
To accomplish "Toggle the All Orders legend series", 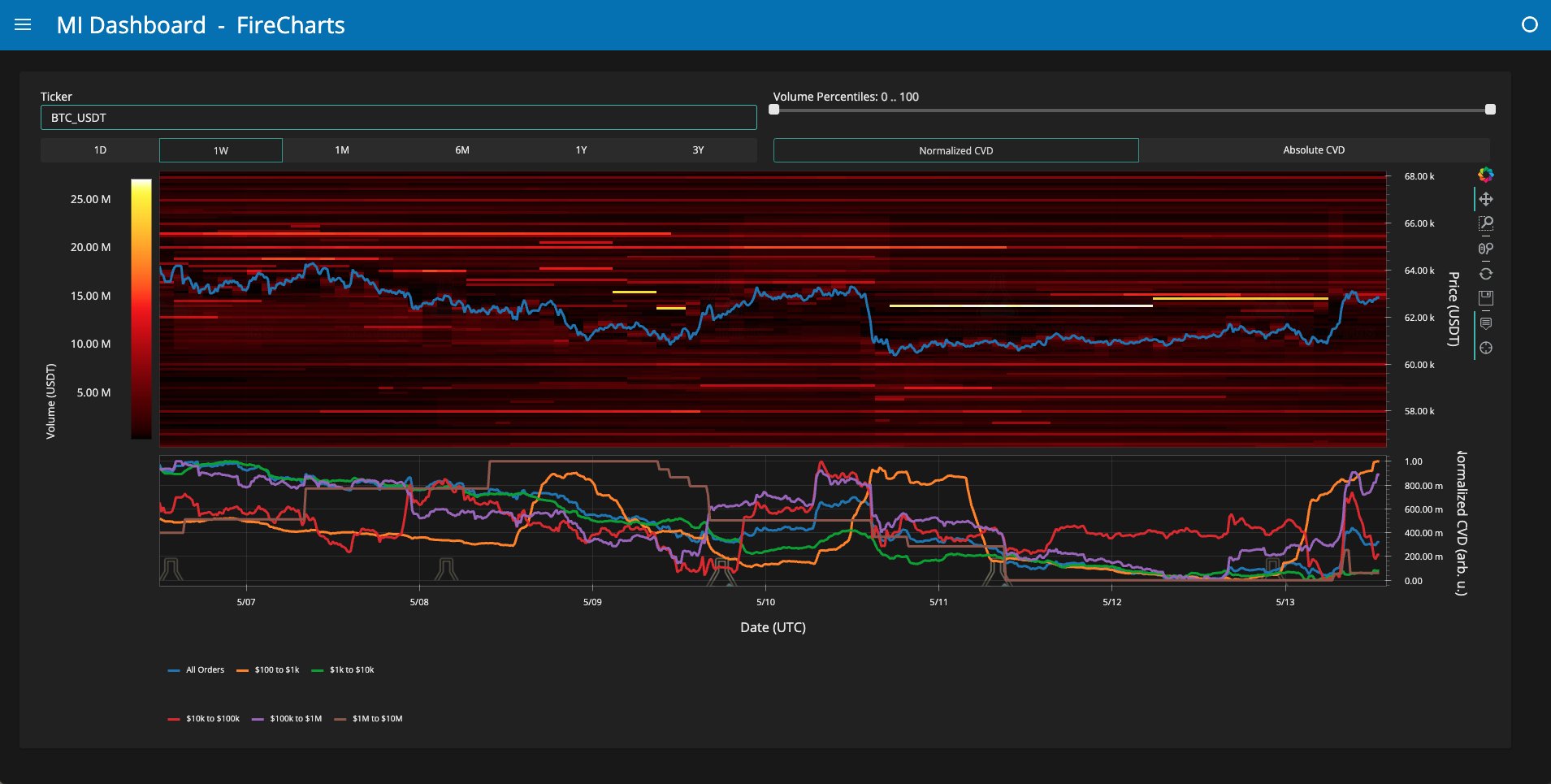I will pos(196,670).
